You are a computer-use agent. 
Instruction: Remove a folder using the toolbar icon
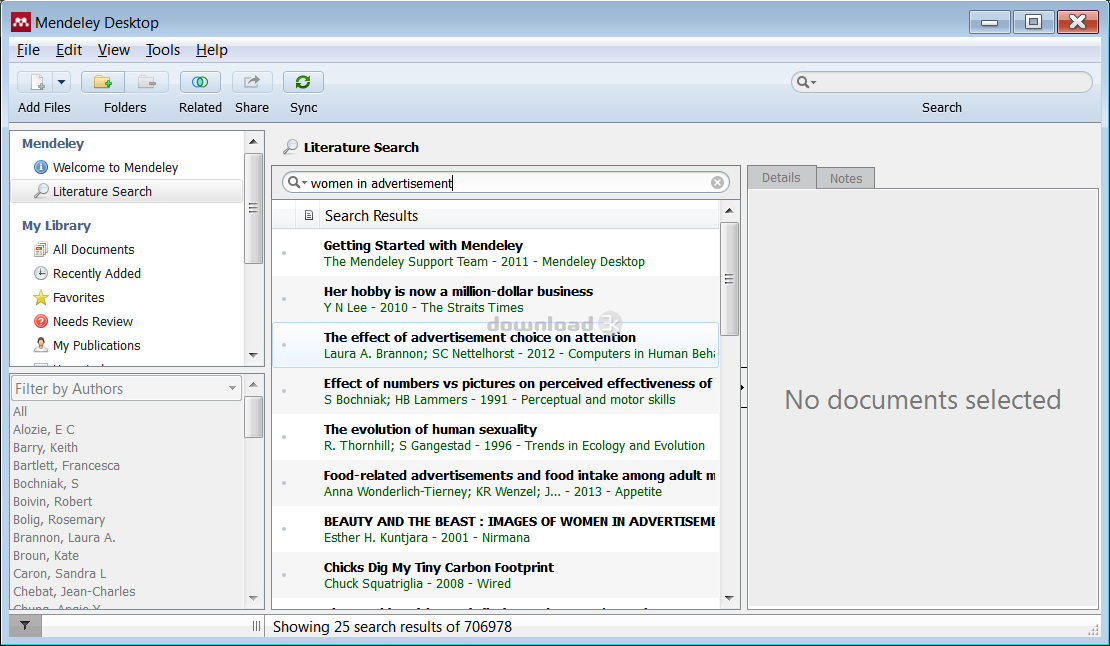click(146, 82)
